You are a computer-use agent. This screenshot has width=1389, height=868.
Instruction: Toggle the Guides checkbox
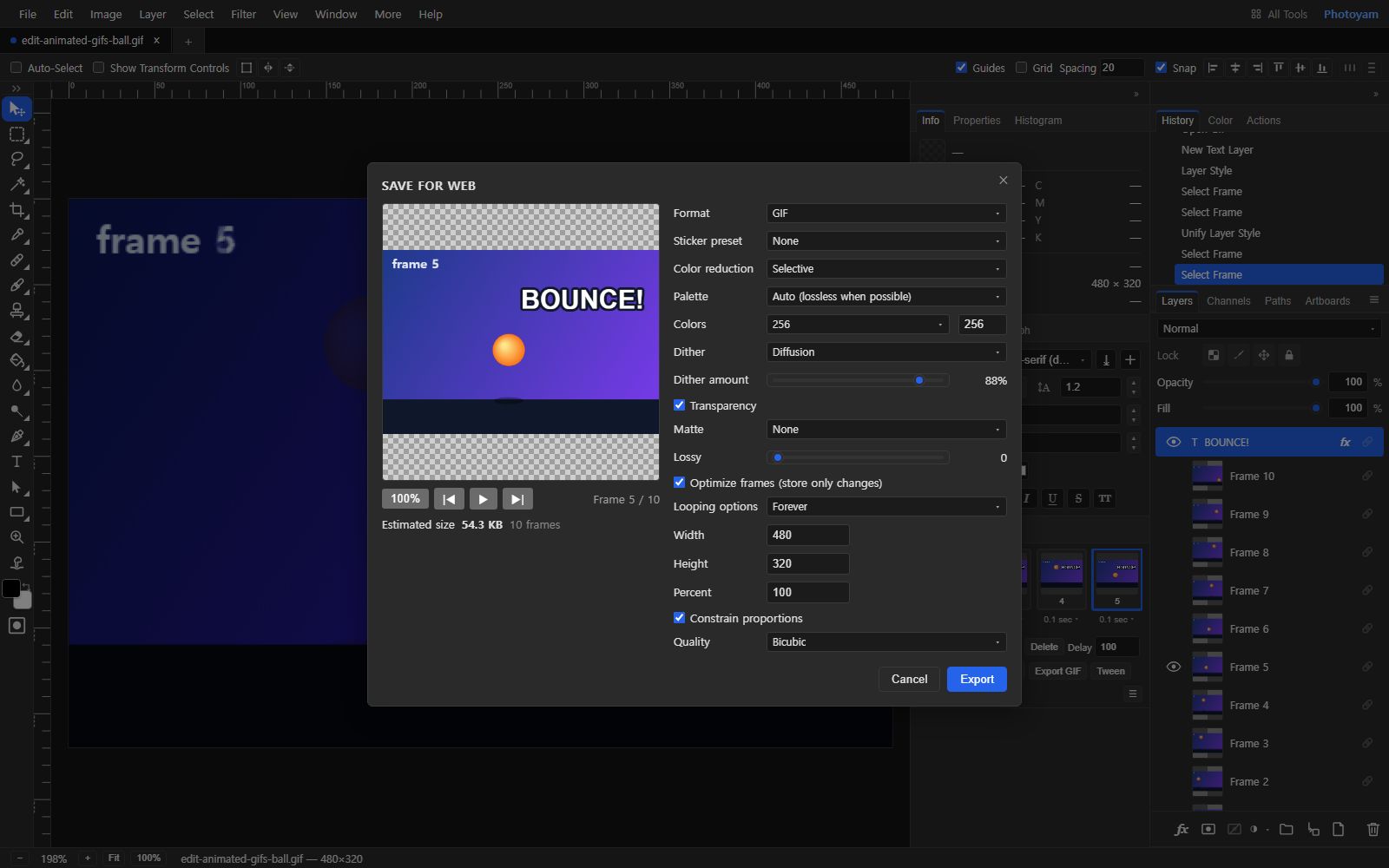(961, 68)
